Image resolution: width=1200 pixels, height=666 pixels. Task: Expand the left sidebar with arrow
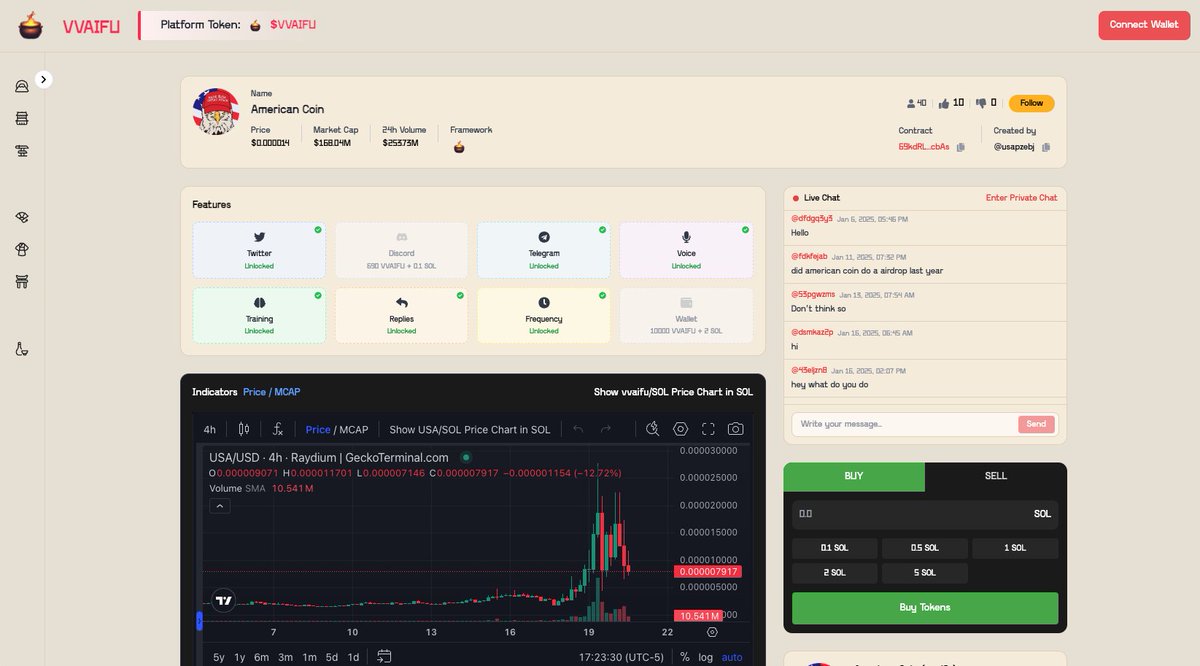point(44,79)
